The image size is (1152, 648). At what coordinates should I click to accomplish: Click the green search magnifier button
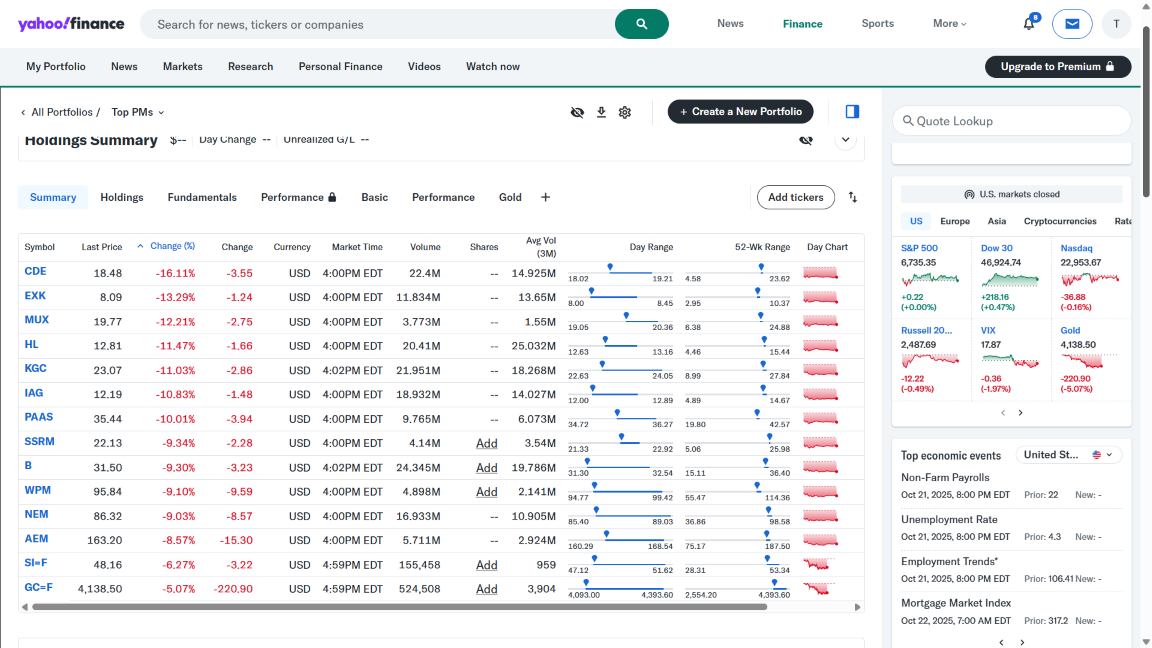(x=641, y=24)
